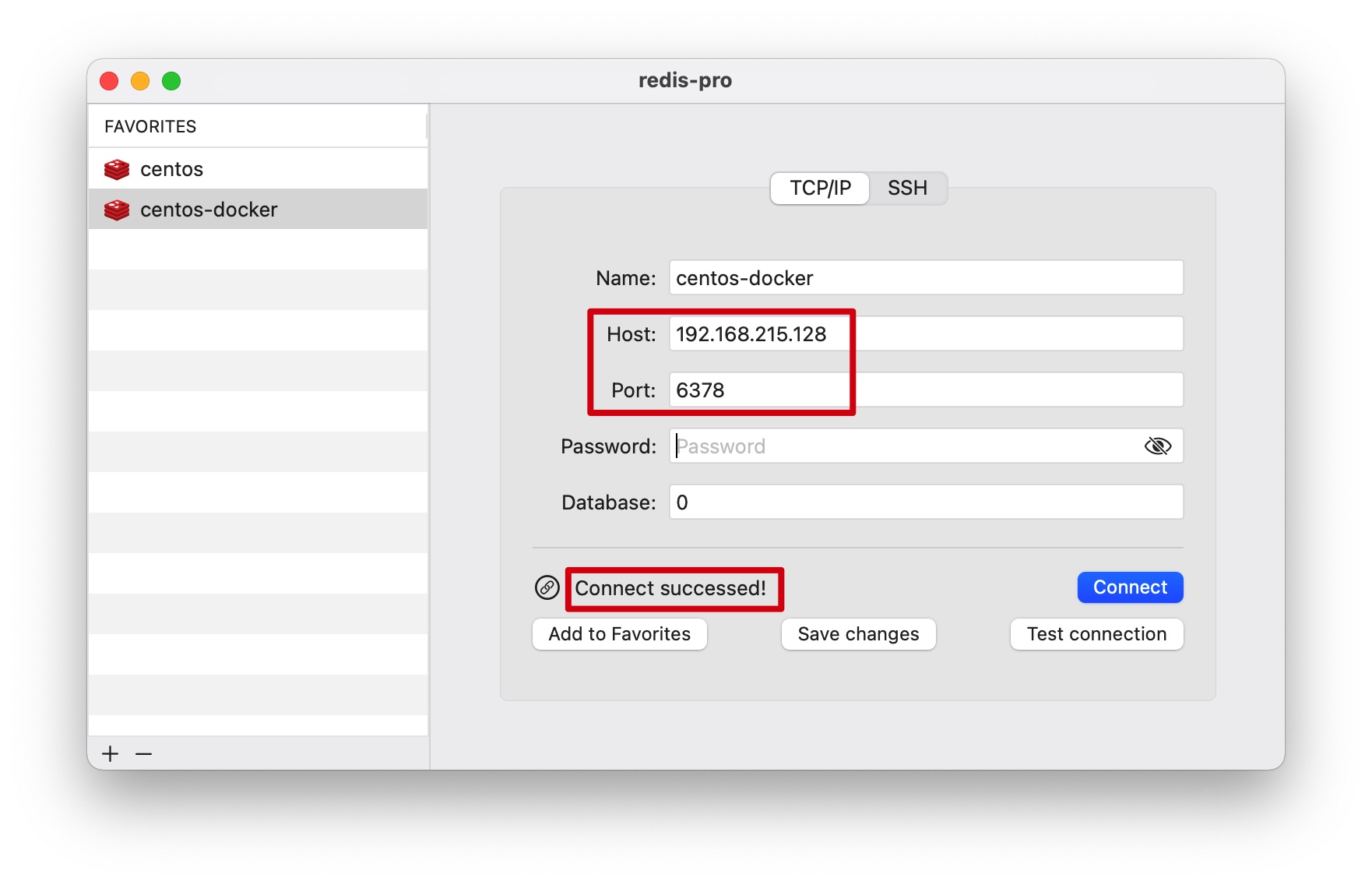Click Test connection button
The height and width of the screenshot is (885, 1372).
coord(1096,634)
